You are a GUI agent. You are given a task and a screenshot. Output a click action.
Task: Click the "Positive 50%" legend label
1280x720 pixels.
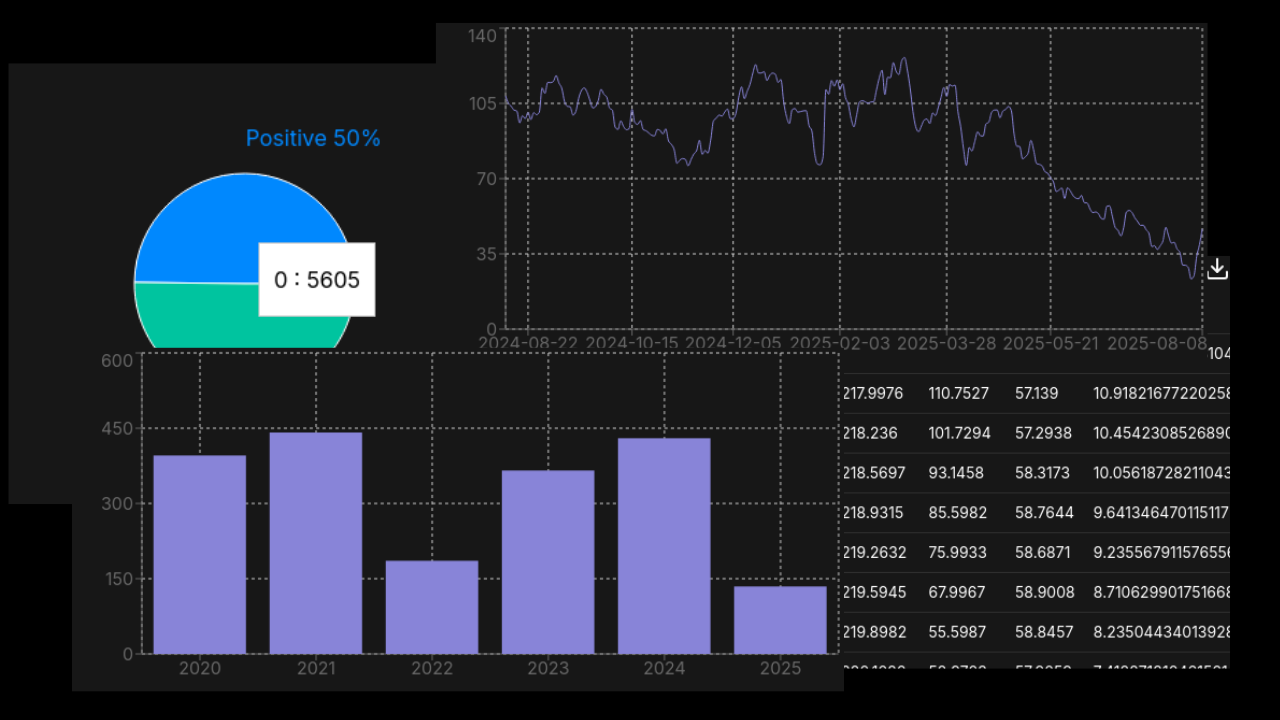tap(313, 138)
